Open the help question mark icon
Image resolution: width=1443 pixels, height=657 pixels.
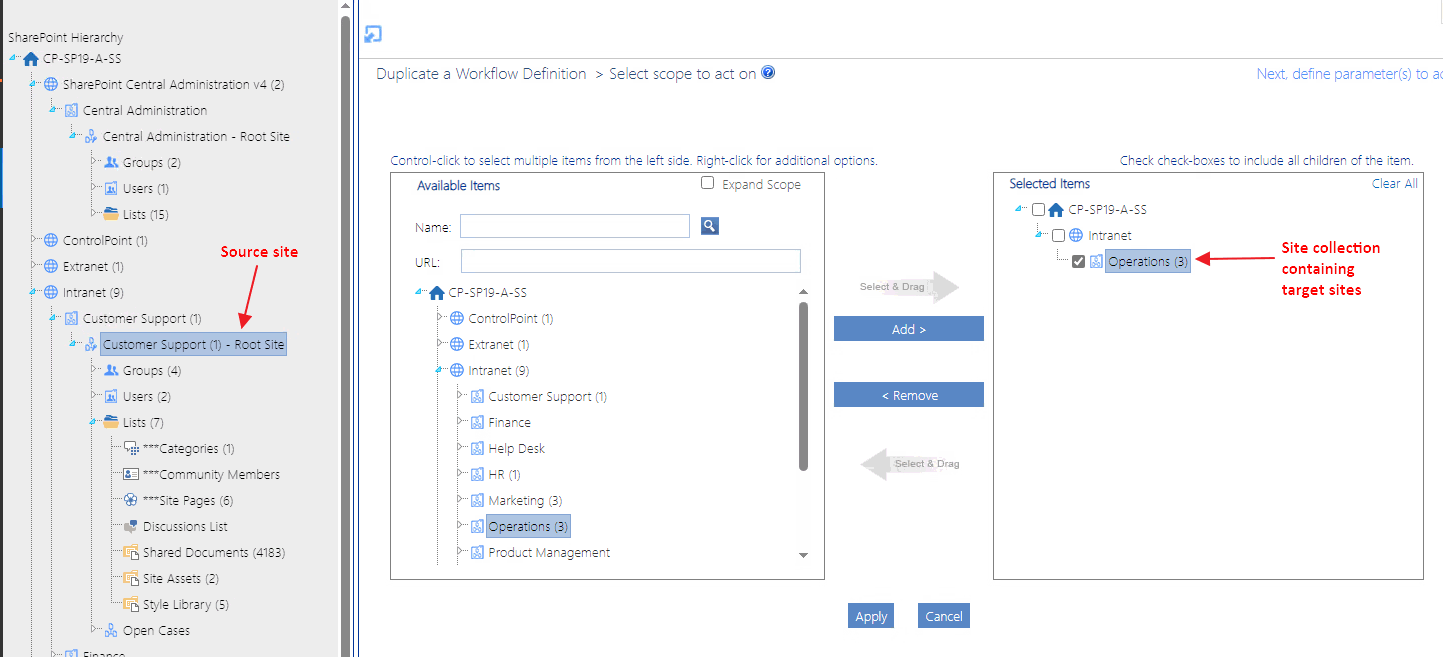click(766, 72)
